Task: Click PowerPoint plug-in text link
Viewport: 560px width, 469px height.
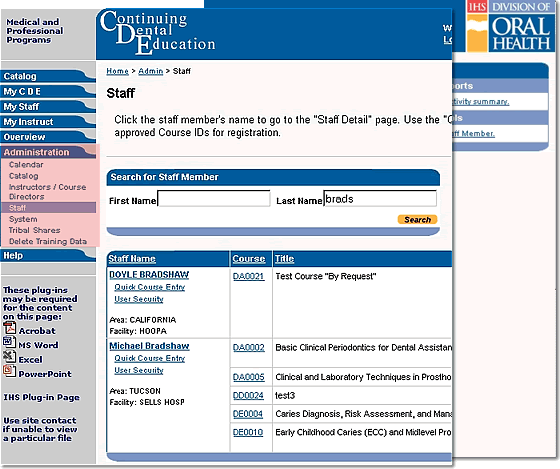Action: pyautogui.click(x=45, y=374)
